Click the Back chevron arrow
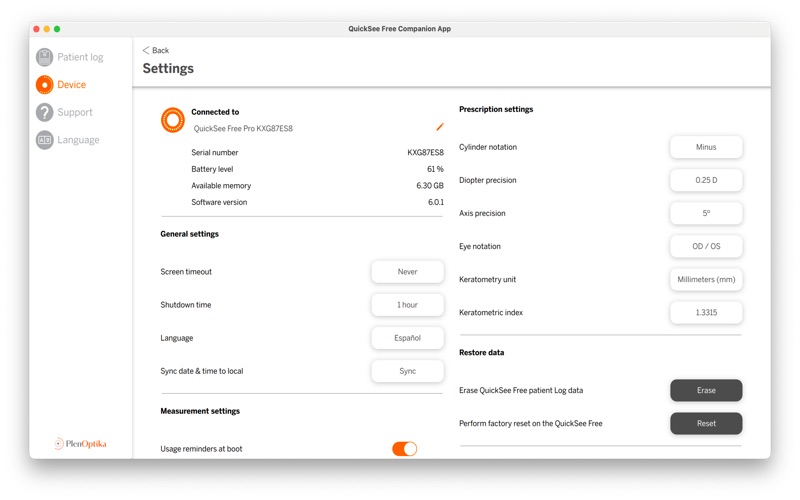 [x=146, y=50]
